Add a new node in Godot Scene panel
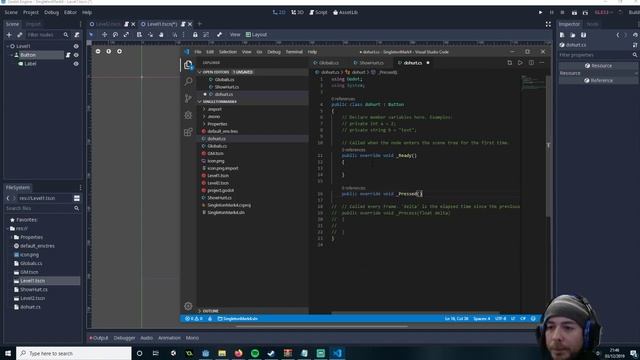This screenshot has width=640, height=360. tap(9, 35)
